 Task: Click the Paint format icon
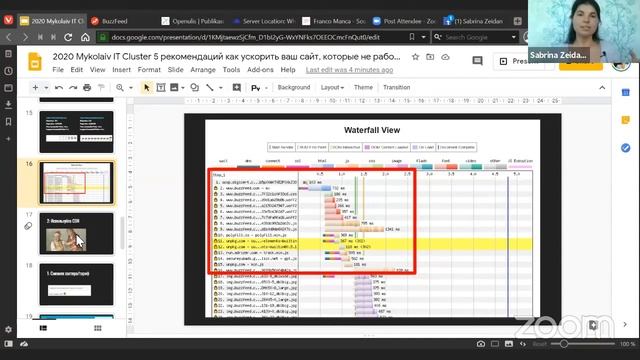click(x=101, y=87)
